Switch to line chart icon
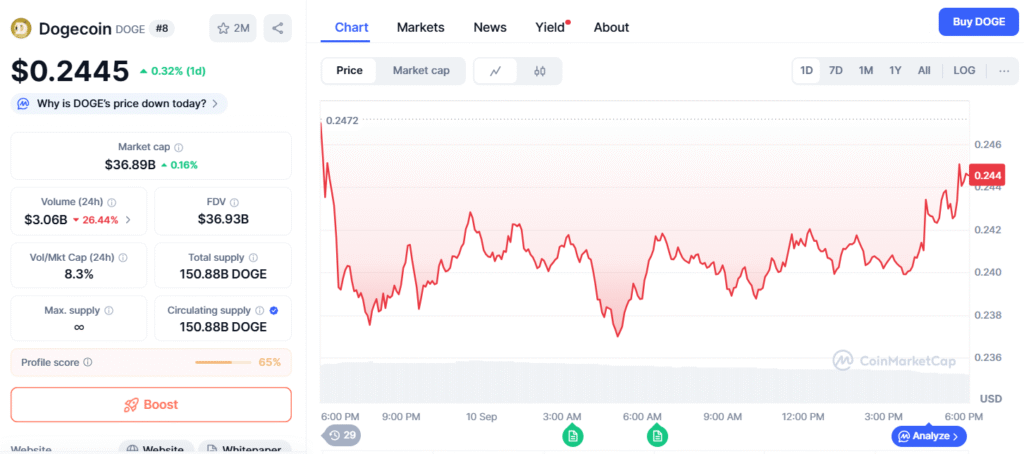 [496, 71]
